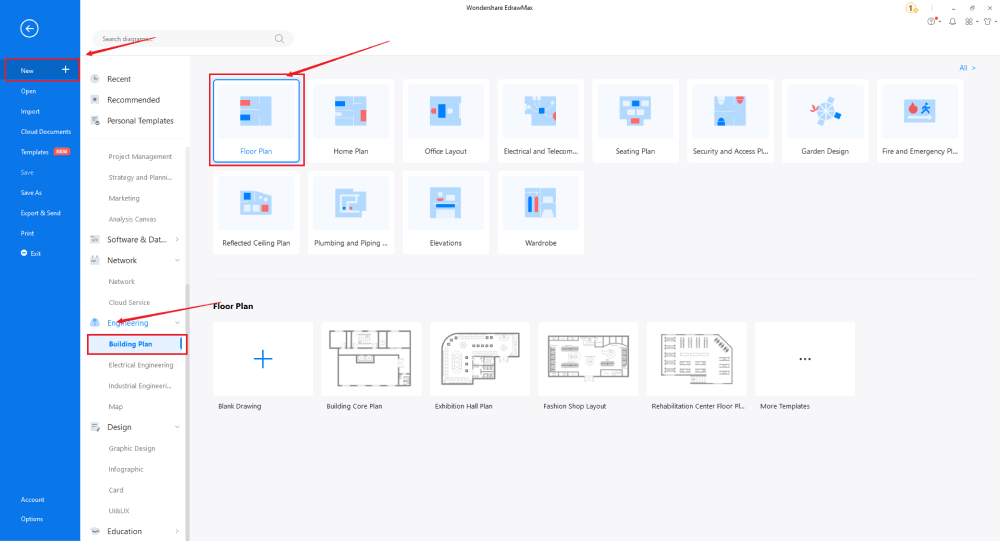The height and width of the screenshot is (541, 1000).
Task: Select the Elevations icon
Action: 446,204
